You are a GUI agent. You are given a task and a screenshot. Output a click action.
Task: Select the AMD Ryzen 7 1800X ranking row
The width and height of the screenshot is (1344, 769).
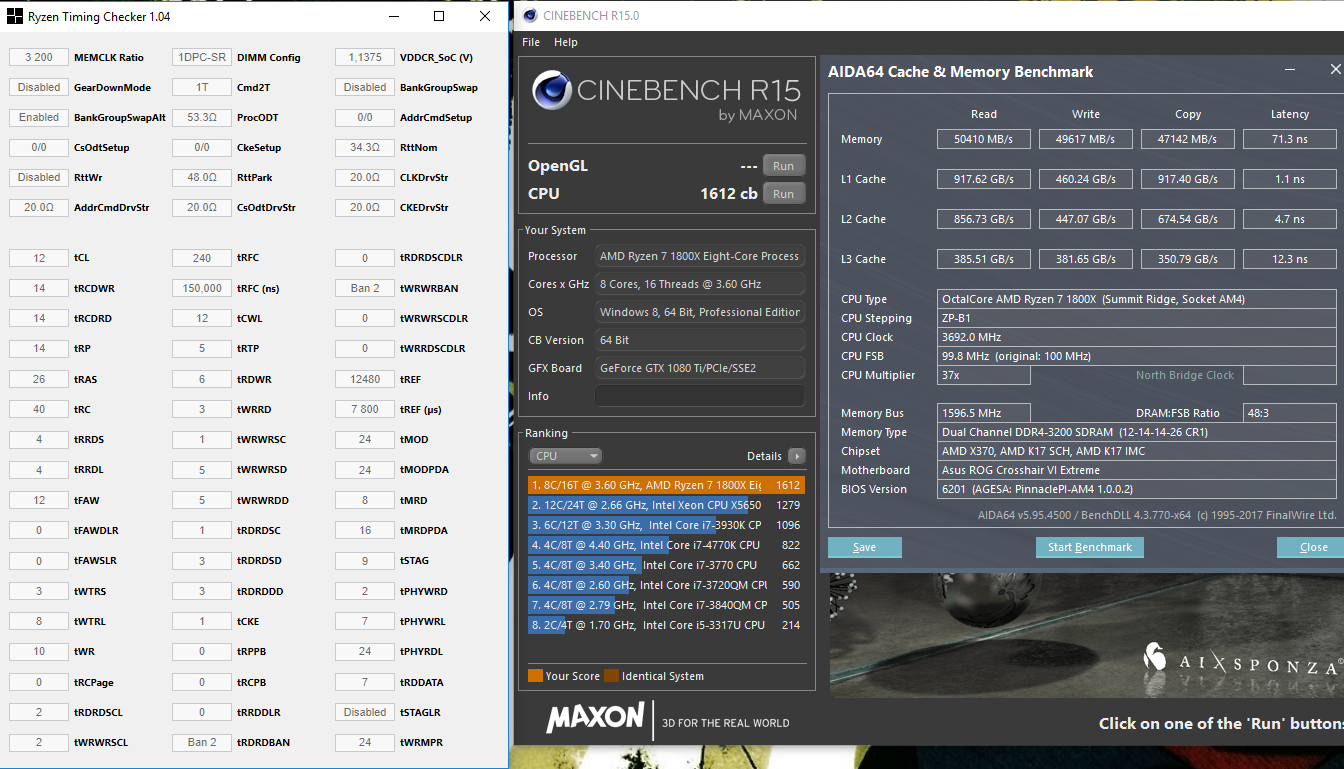[x=666, y=485]
